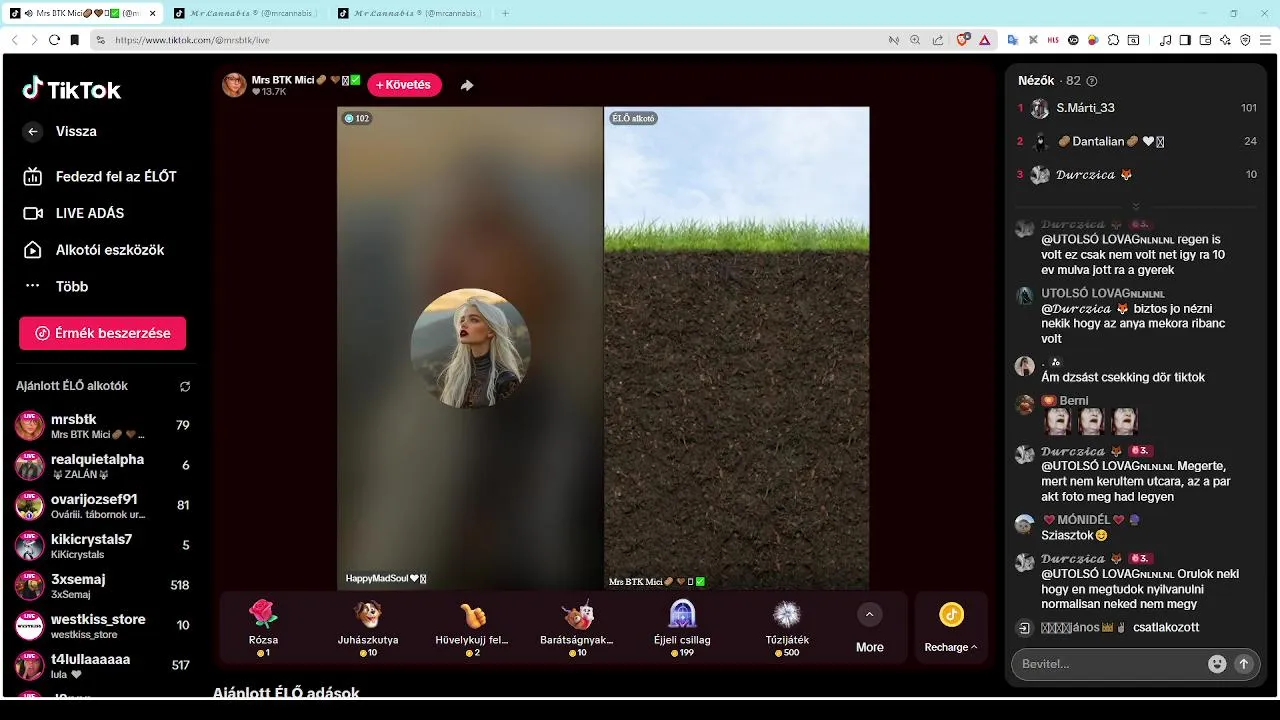Open the emoji picker in chat

pos(1217,664)
